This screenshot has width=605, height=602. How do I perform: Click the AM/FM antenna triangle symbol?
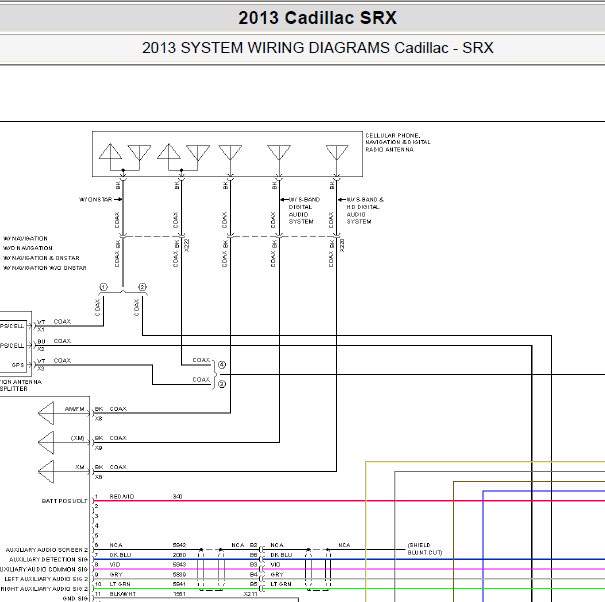(x=46, y=413)
